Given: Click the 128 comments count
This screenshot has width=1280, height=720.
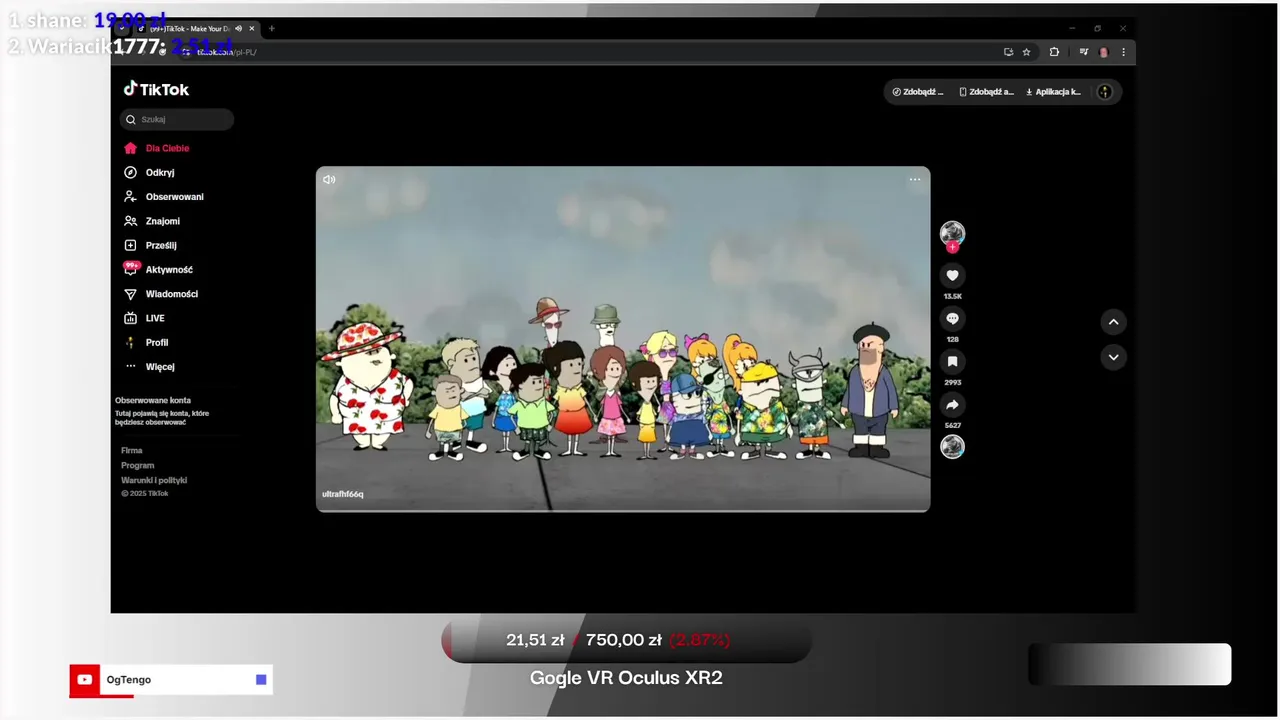Looking at the screenshot, I should (x=952, y=340).
